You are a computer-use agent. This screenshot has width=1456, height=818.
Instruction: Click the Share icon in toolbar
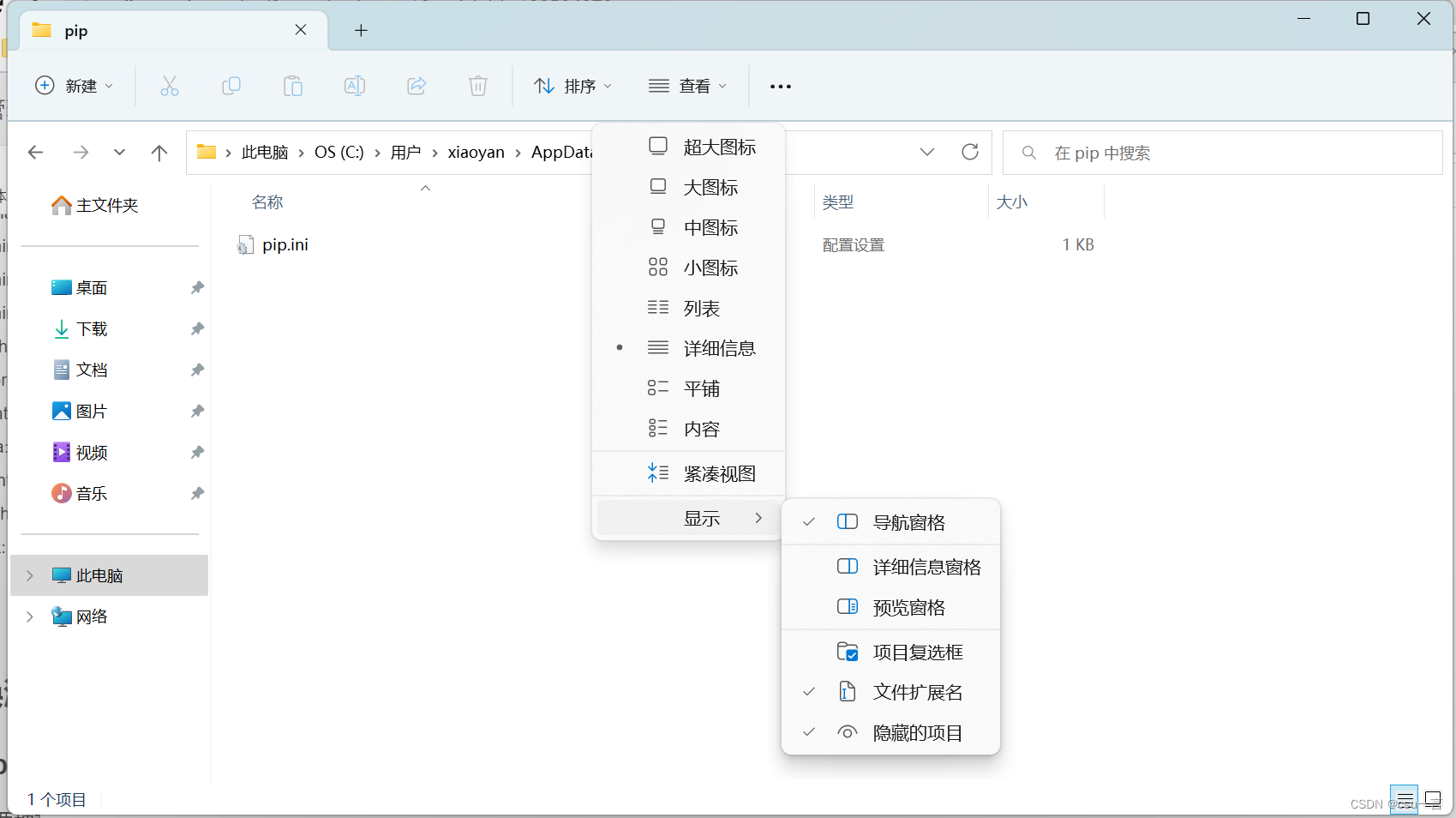tap(416, 86)
